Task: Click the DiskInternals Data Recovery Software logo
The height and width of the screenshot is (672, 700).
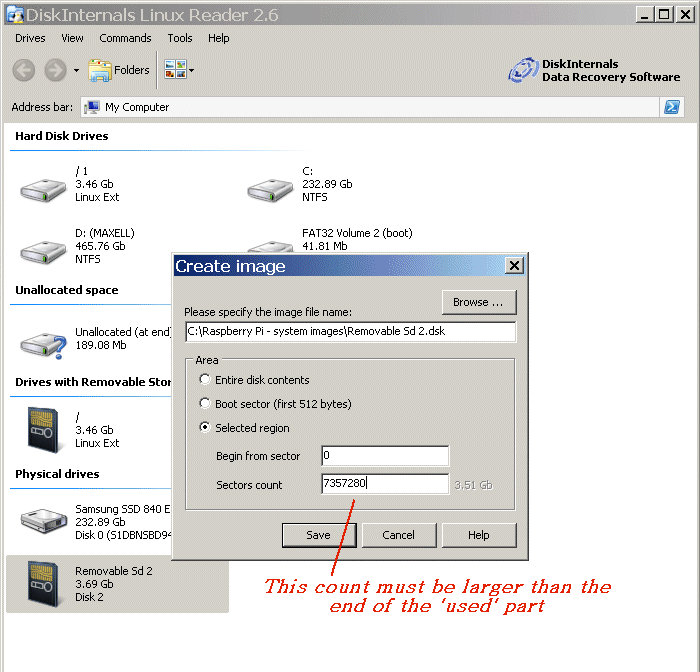Action: click(594, 71)
